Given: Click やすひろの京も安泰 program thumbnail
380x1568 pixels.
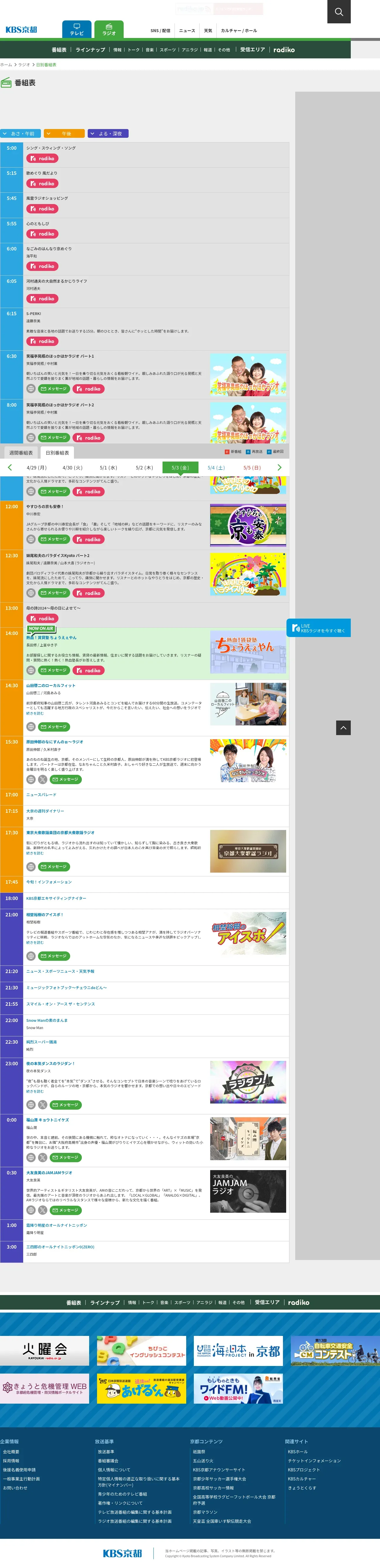Looking at the screenshot, I should coord(248,525).
